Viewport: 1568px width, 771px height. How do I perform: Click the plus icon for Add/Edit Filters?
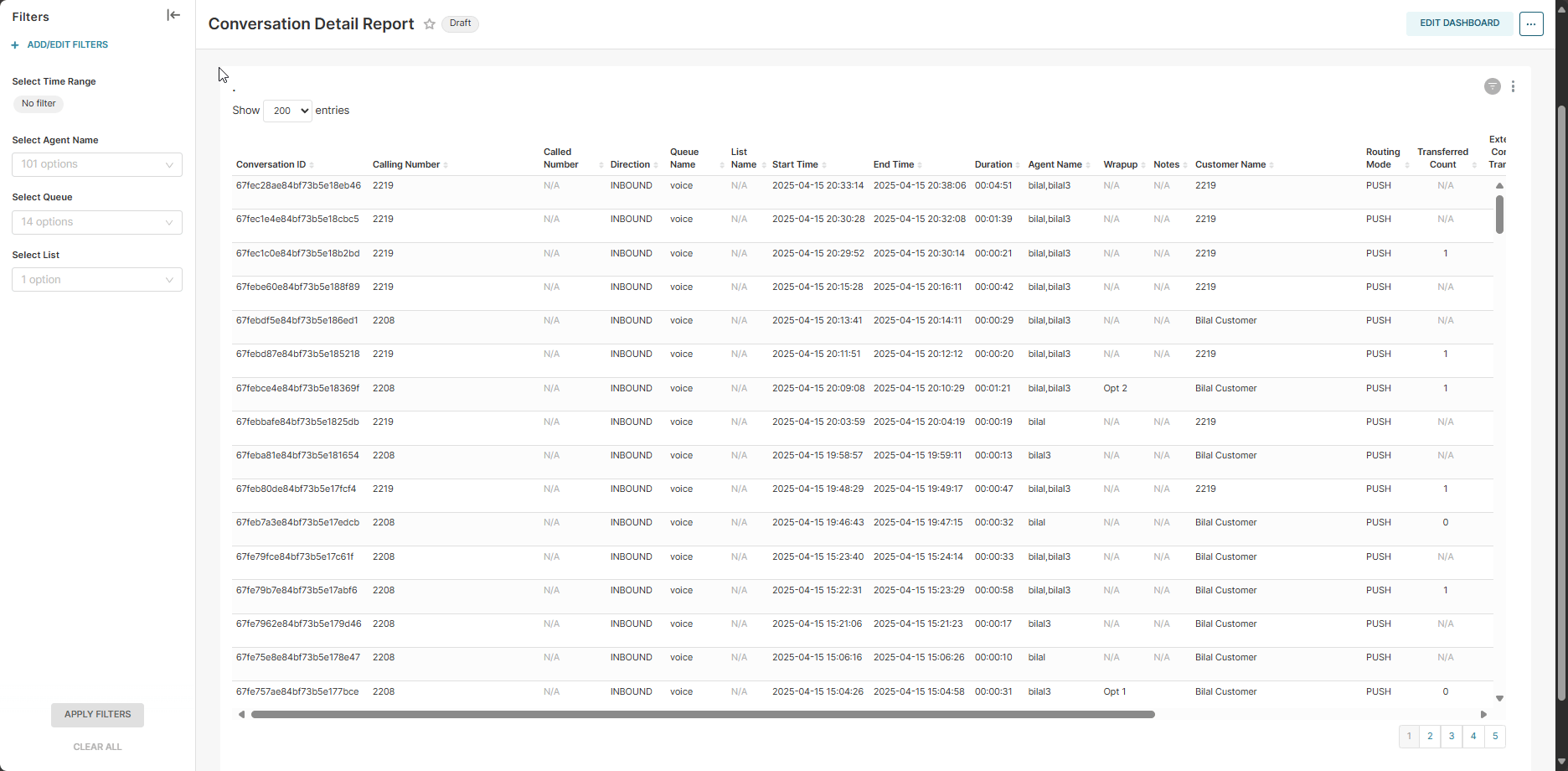[x=15, y=45]
